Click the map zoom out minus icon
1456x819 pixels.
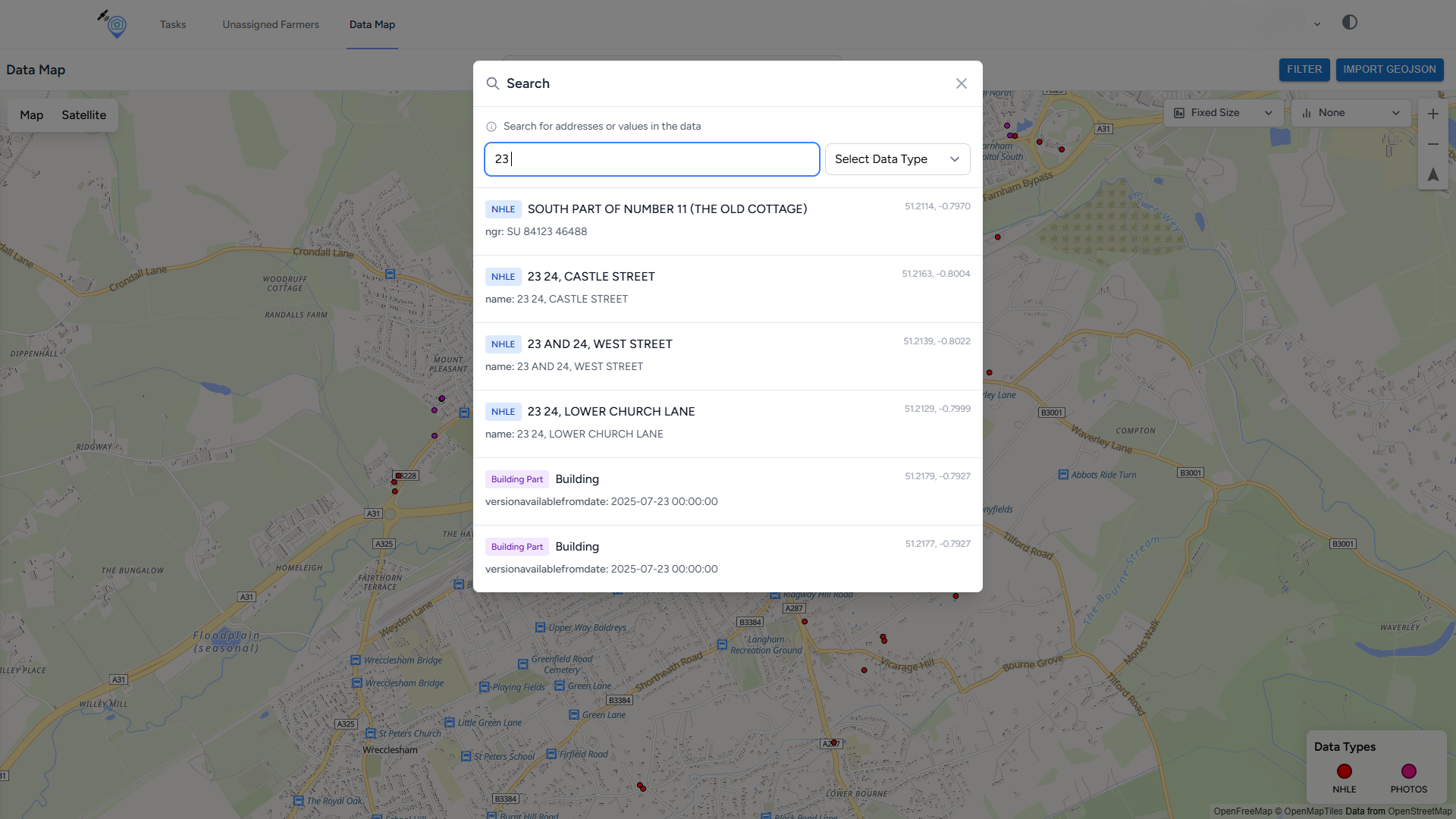click(x=1432, y=144)
